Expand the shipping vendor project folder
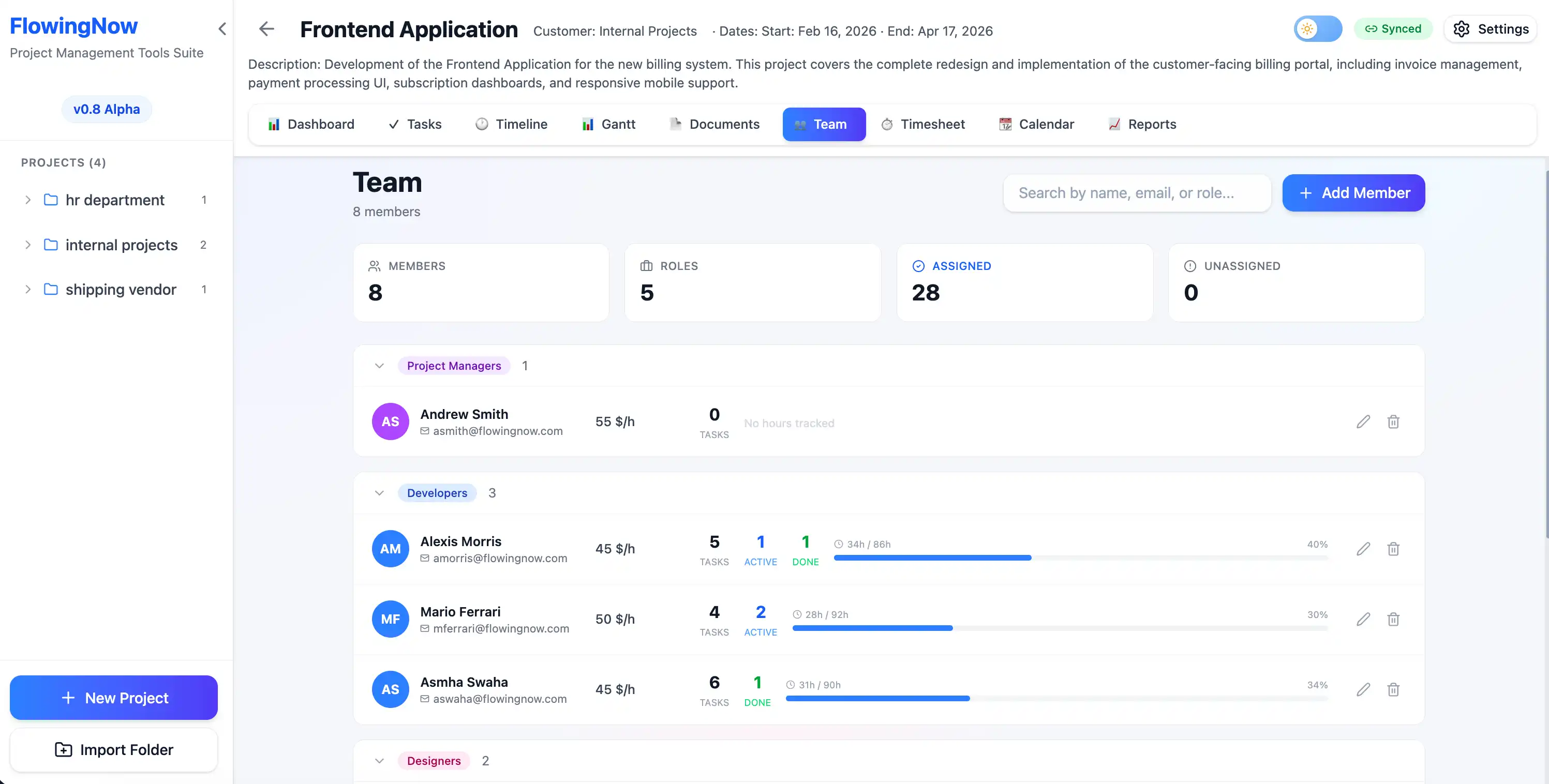Image resolution: width=1549 pixels, height=784 pixels. pyautogui.click(x=27, y=289)
